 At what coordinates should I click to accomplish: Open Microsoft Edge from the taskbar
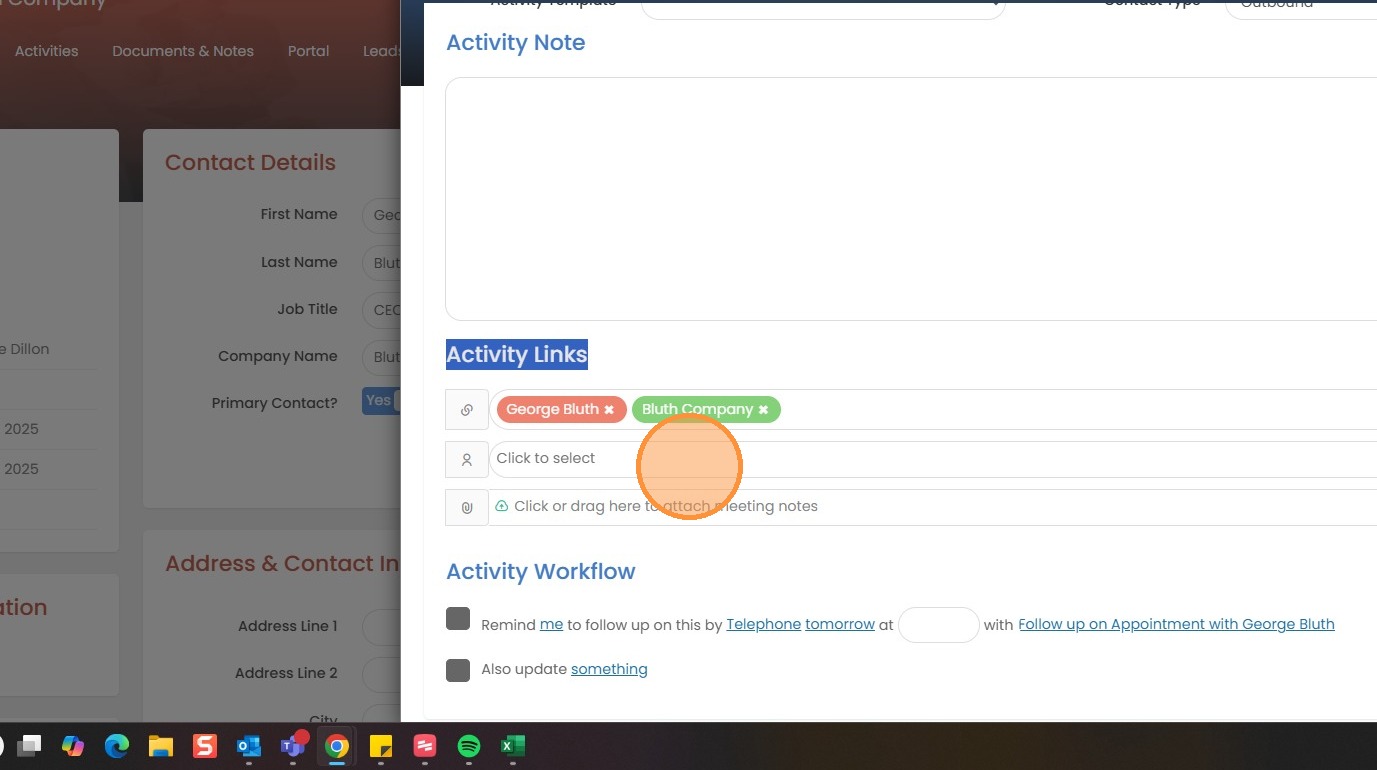pyautogui.click(x=117, y=746)
